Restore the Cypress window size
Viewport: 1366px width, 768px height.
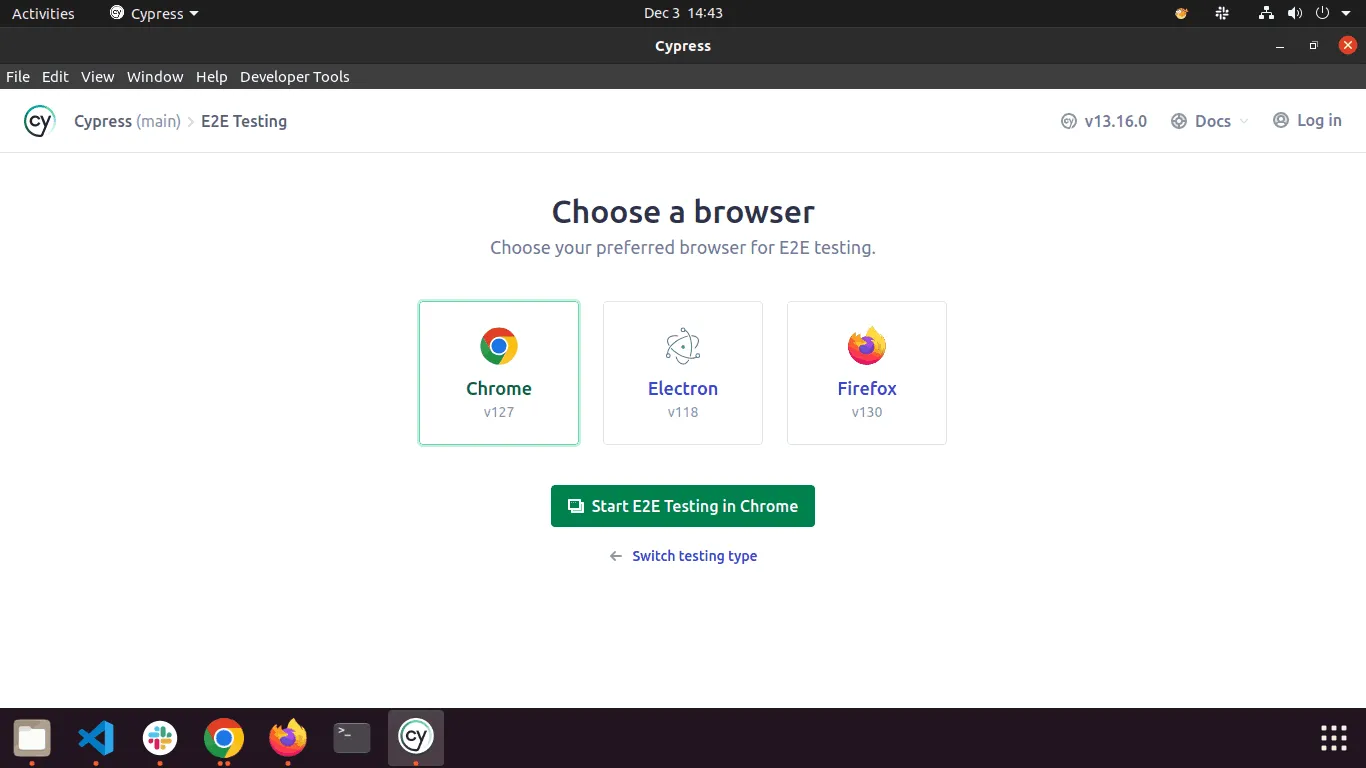pos(1314,46)
